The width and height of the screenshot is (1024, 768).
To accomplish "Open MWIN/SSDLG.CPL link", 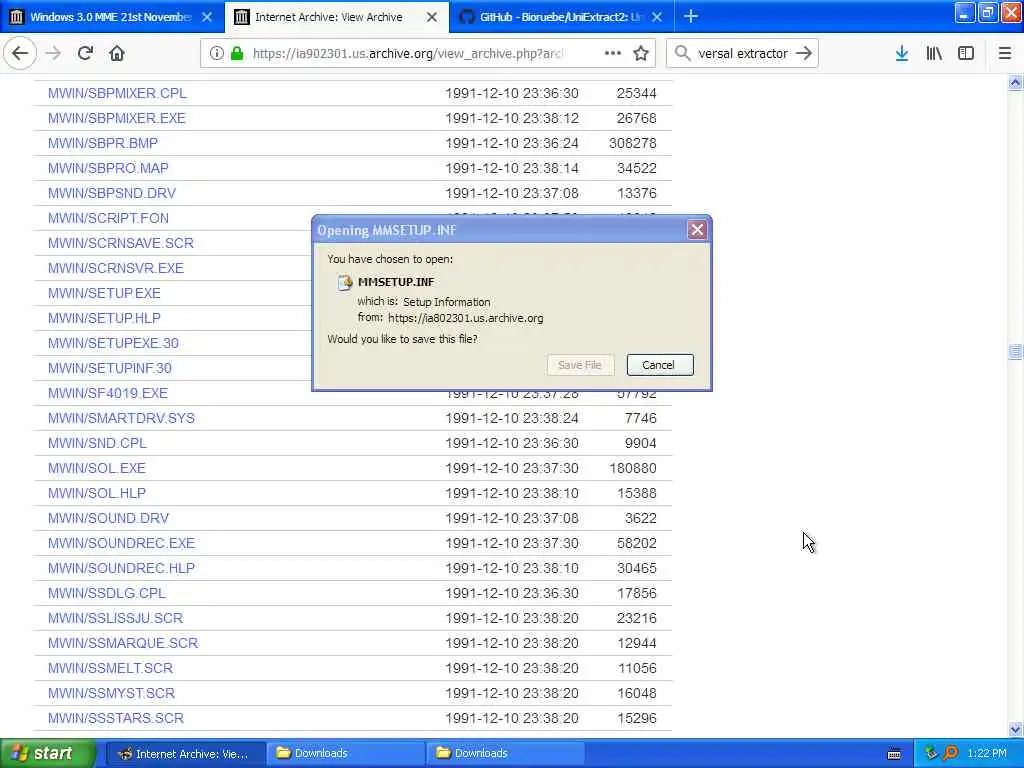I will click(x=107, y=593).
